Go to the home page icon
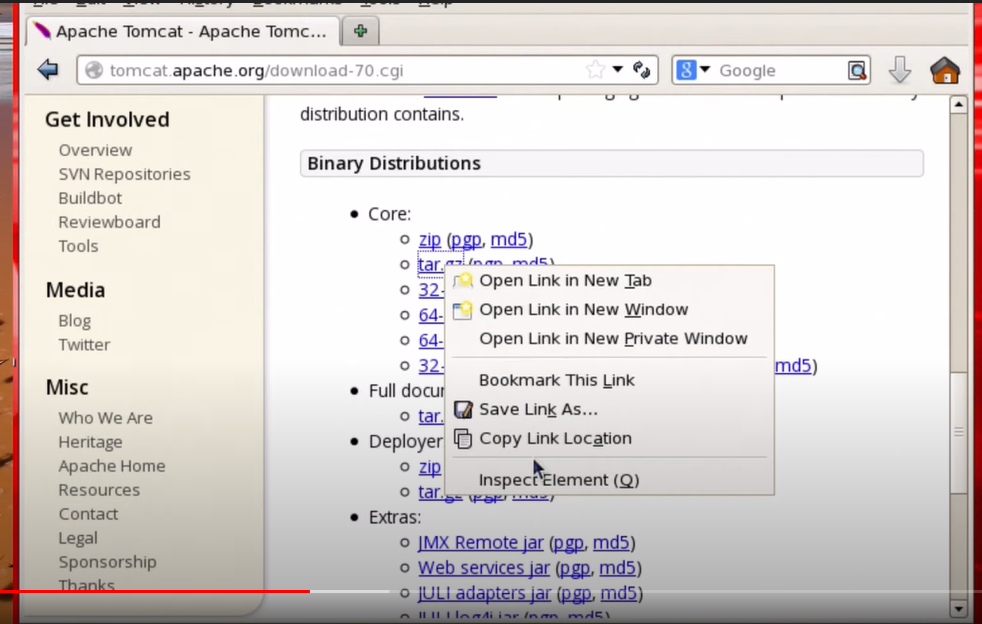 click(944, 70)
